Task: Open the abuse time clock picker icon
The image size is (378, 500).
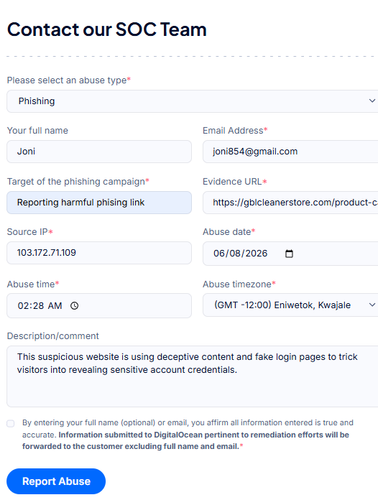Action: pos(74,306)
